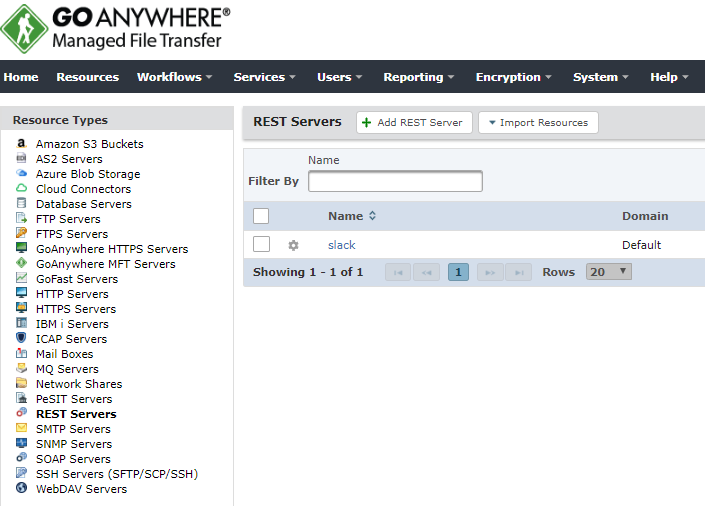The width and height of the screenshot is (705, 506).
Task: Click the HTTP Servers monitor icon
Action: pos(21,293)
